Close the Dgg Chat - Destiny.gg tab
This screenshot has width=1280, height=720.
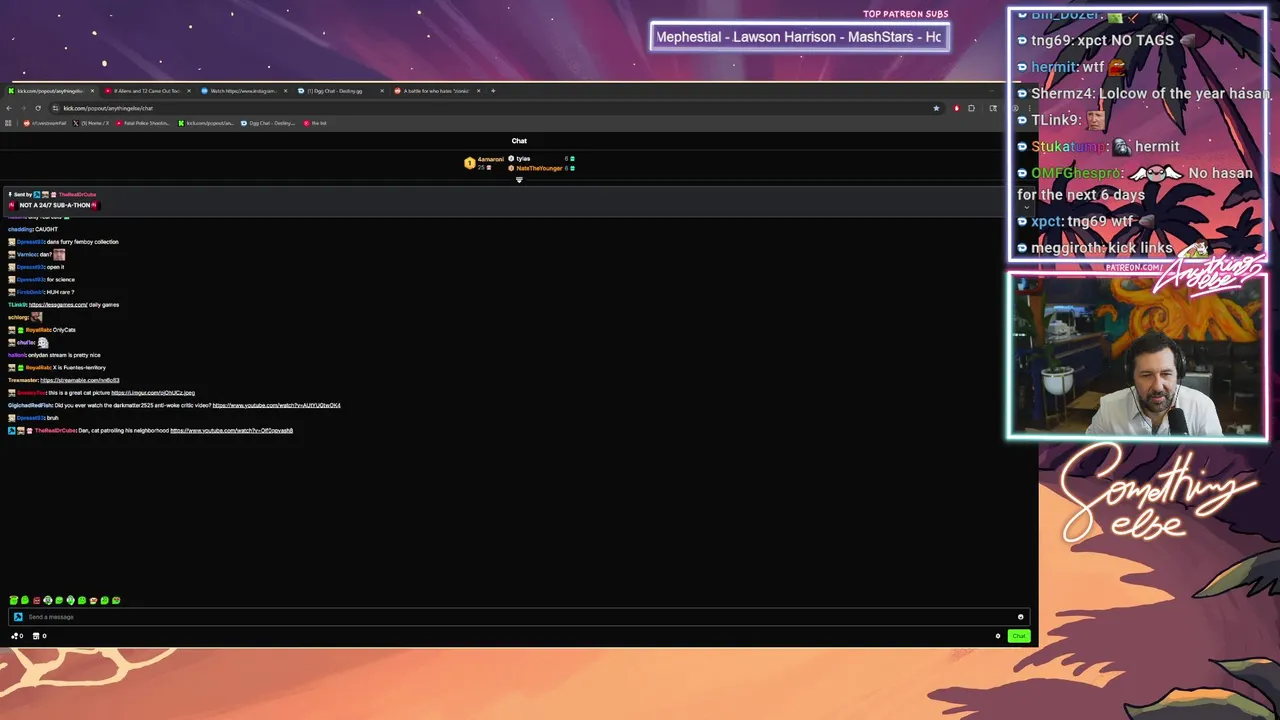(x=381, y=91)
